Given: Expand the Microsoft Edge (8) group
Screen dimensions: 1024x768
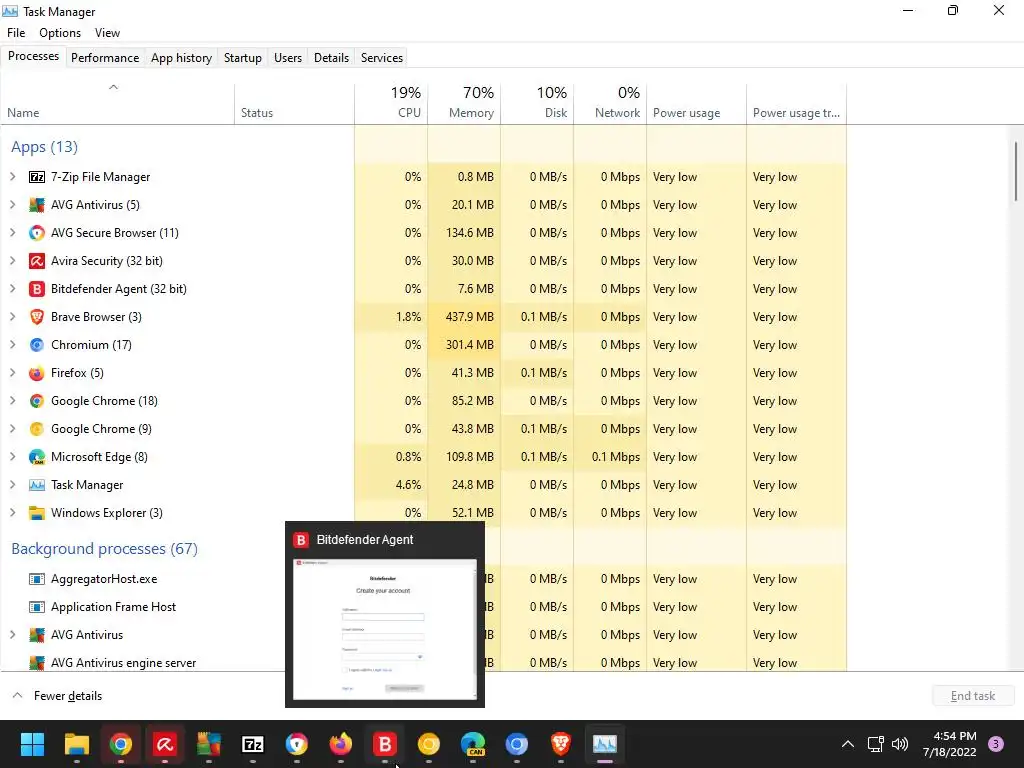Looking at the screenshot, I should [x=12, y=457].
